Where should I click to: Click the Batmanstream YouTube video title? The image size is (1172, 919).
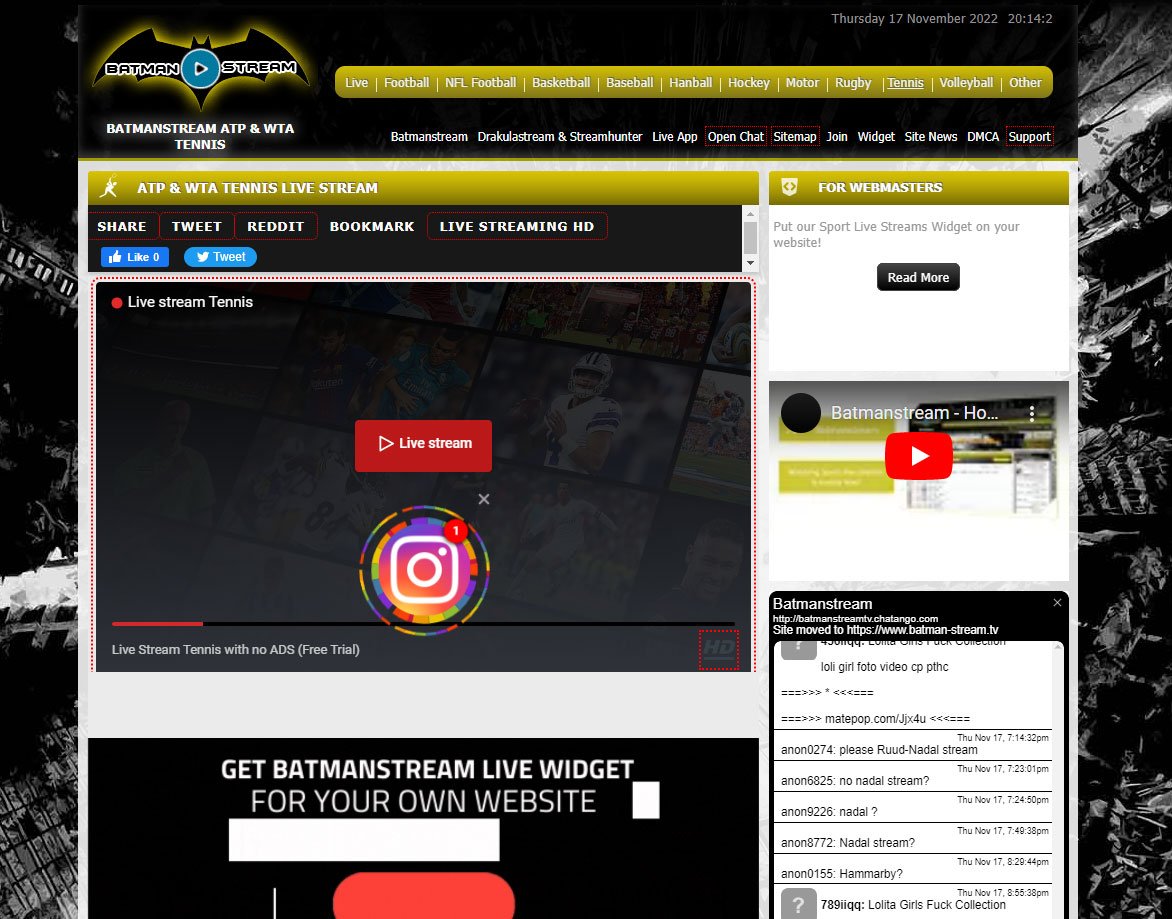[x=914, y=413]
